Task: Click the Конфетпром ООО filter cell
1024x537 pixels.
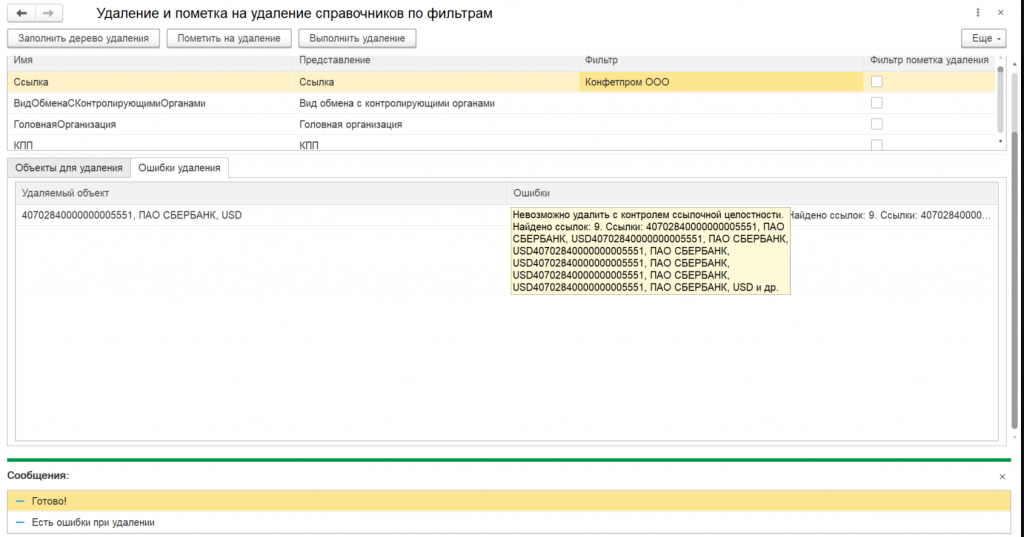Action: point(720,82)
